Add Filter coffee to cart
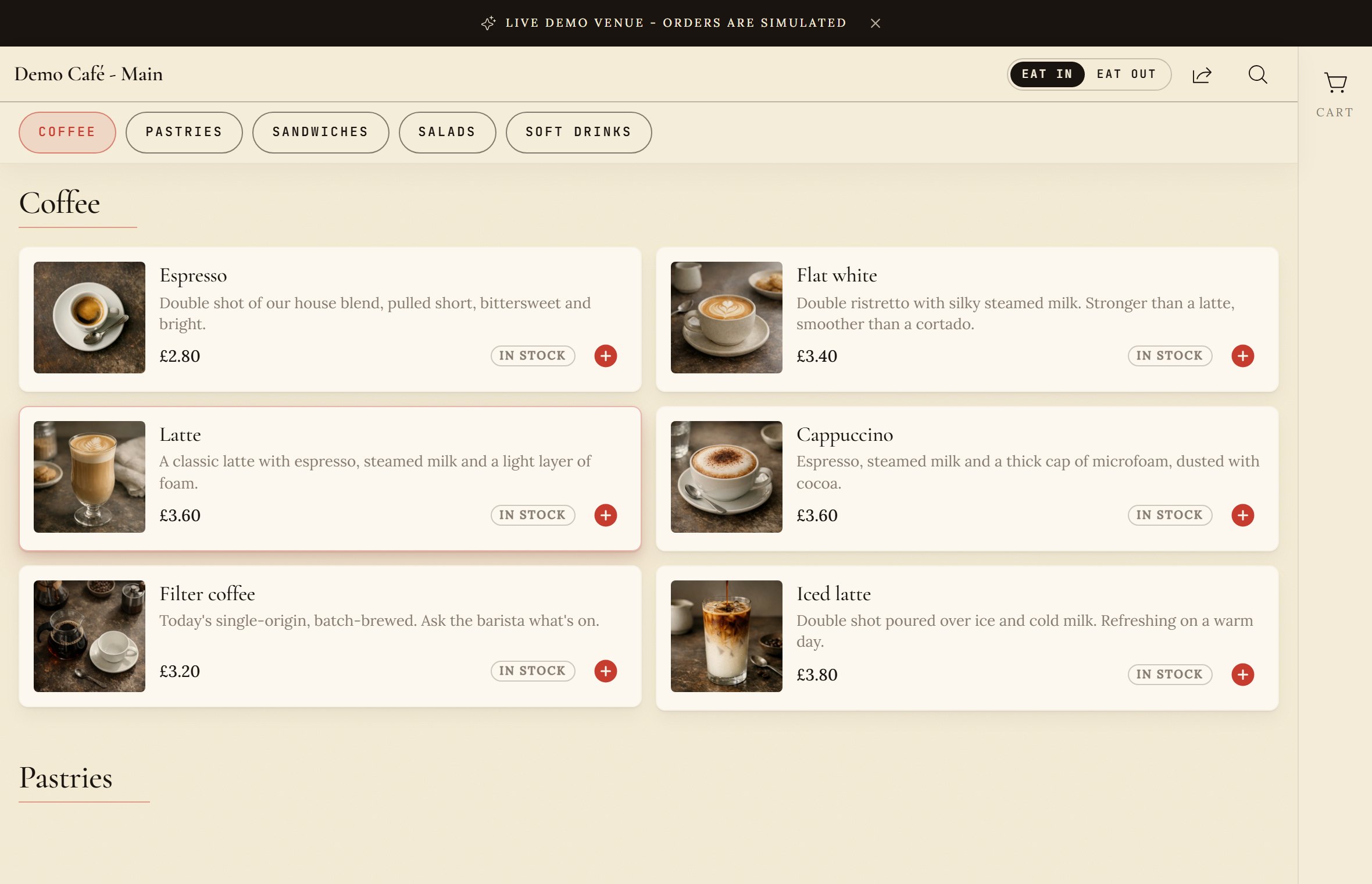The image size is (1372, 884). click(x=605, y=671)
